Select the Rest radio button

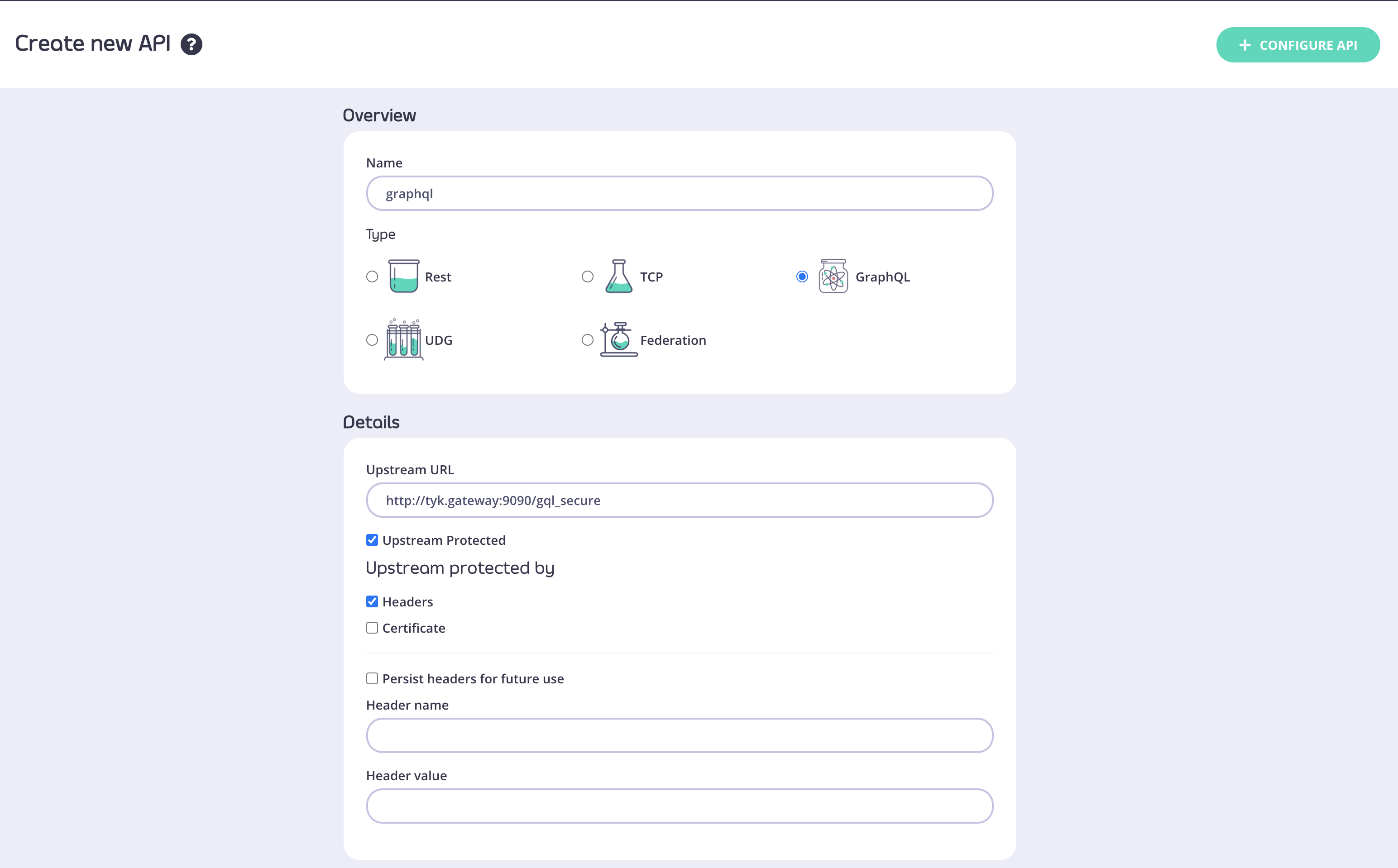tap(372, 276)
